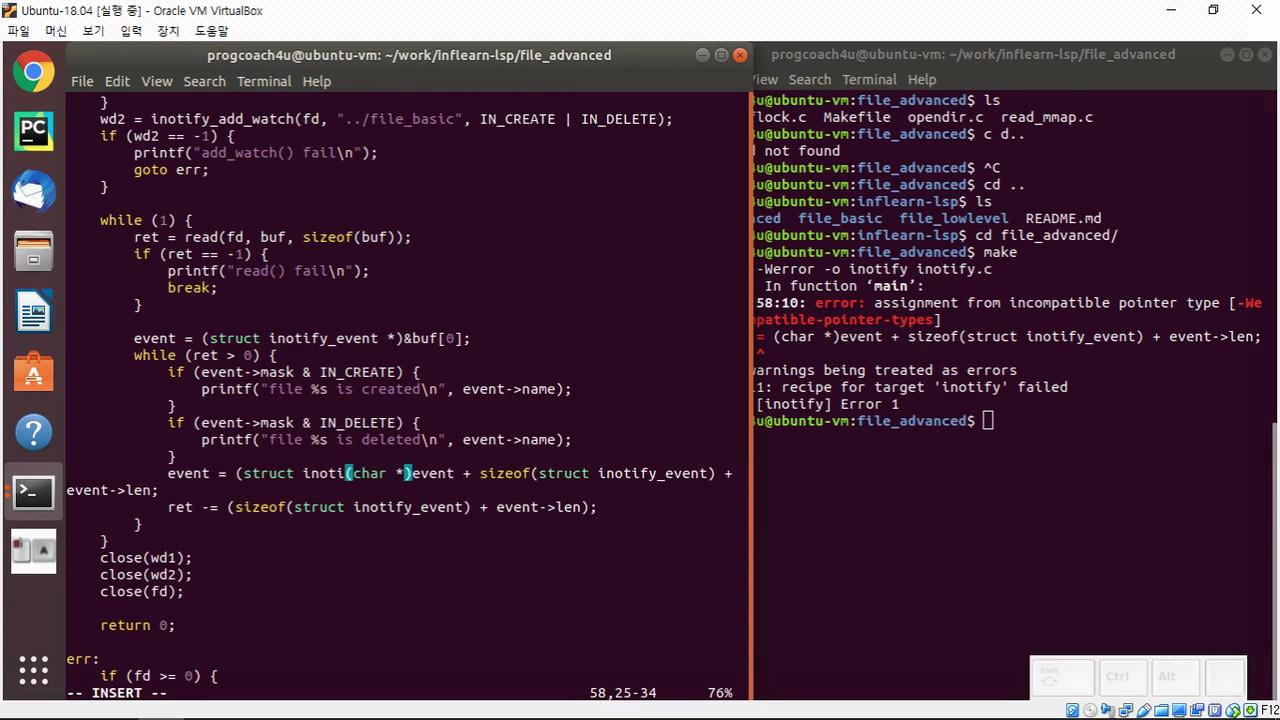The image size is (1280, 720).
Task: Click '-- INSERT --' mode indicator
Action: pyautogui.click(x=116, y=693)
